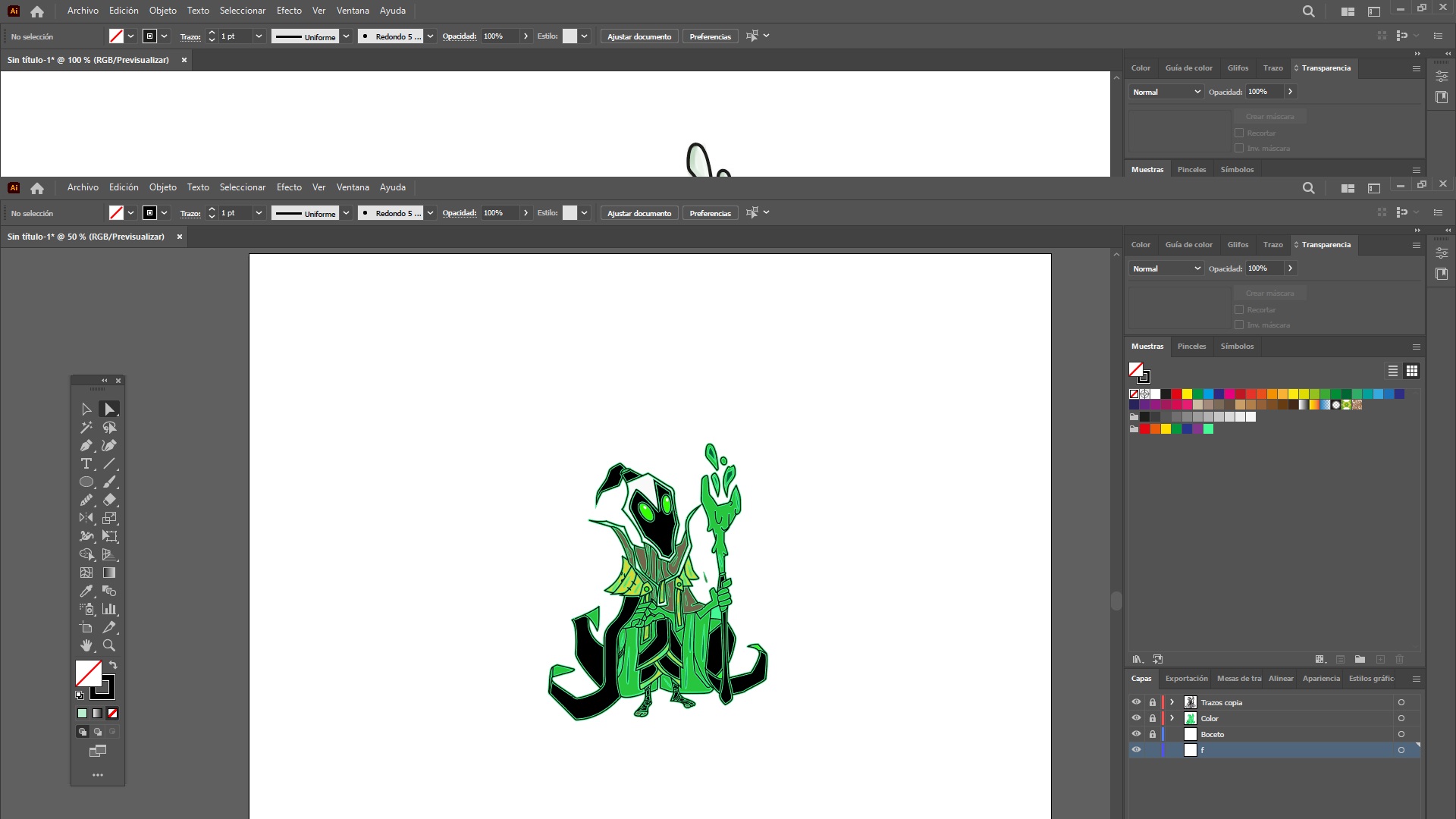Click Ajustar documento in the 100% window
The width and height of the screenshot is (1456, 819).
click(639, 36)
